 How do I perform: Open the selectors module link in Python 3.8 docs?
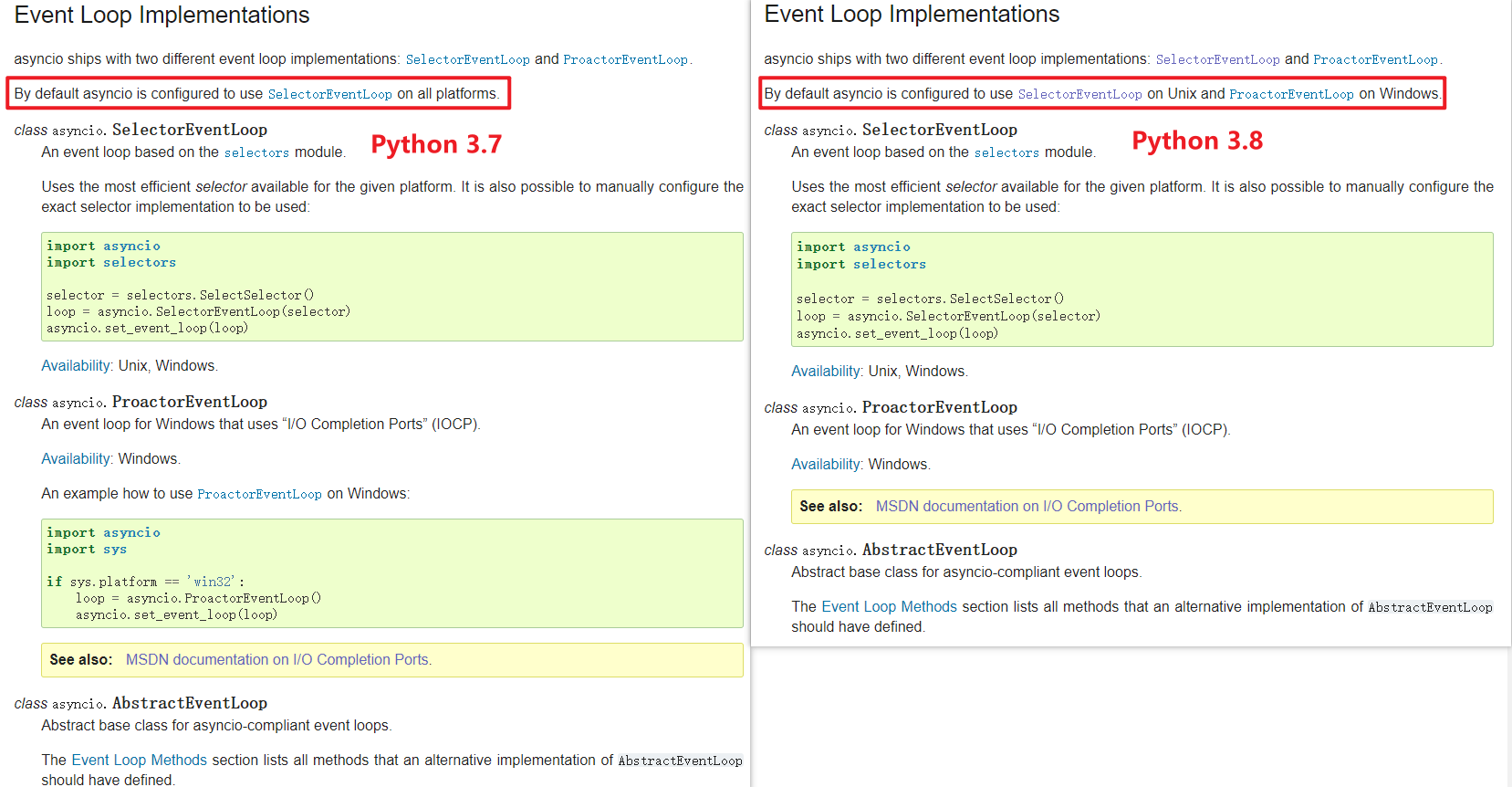click(x=1006, y=152)
